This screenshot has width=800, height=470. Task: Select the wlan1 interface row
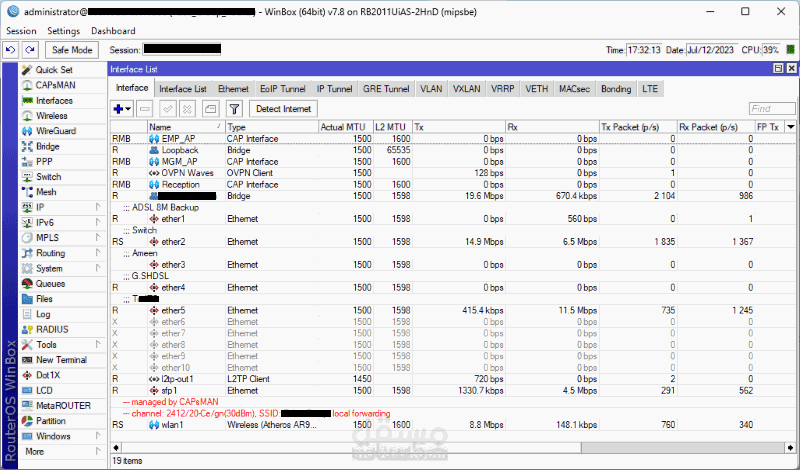pyautogui.click(x=453, y=425)
